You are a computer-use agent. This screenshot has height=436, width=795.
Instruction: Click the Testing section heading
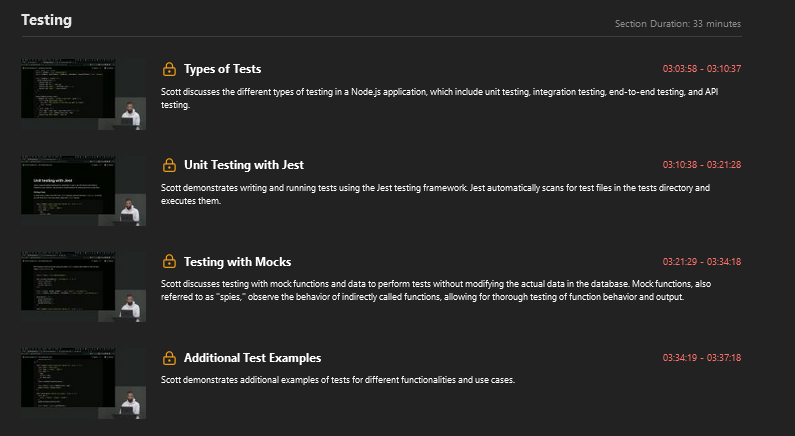47,20
